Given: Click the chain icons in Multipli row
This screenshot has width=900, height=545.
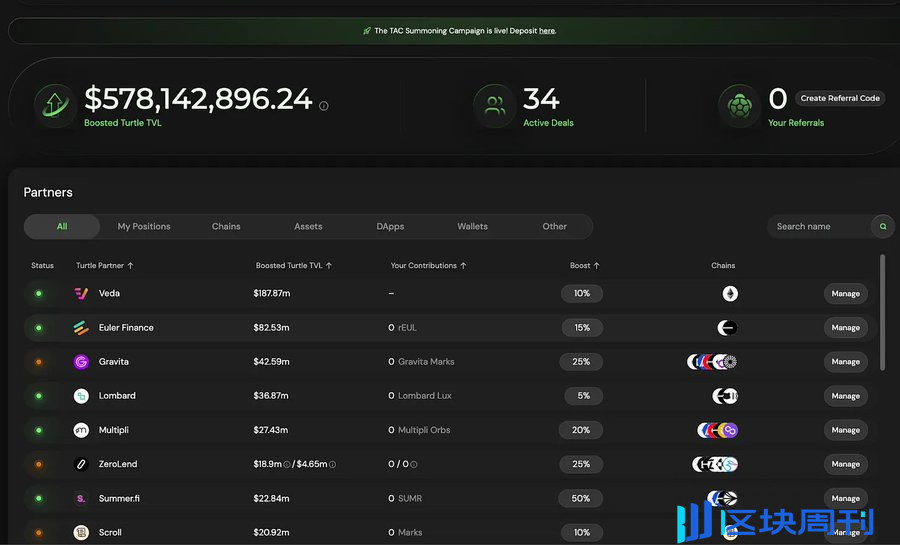Looking at the screenshot, I should click(717, 430).
